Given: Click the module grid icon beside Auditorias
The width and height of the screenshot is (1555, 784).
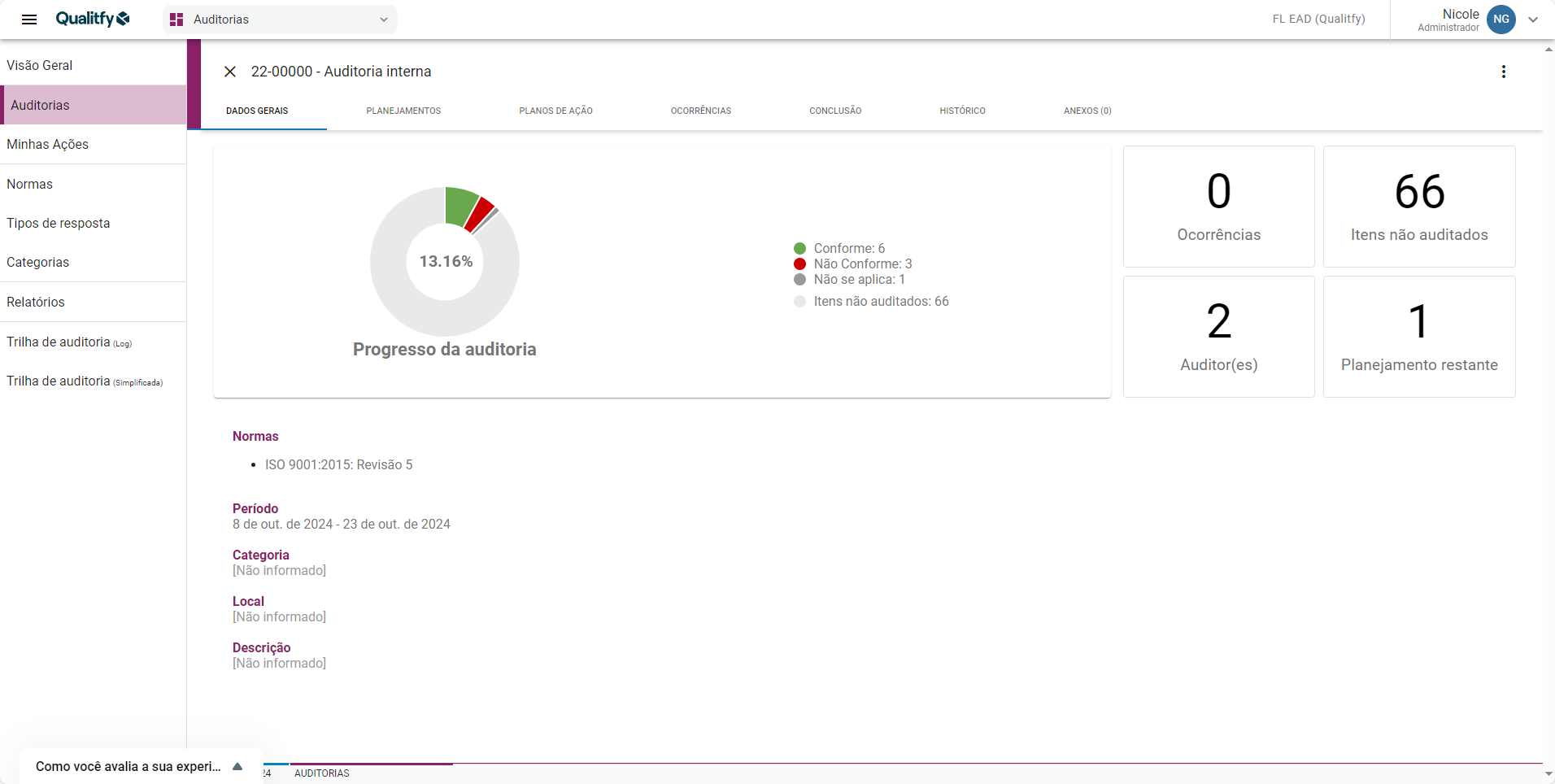Looking at the screenshot, I should [x=176, y=20].
